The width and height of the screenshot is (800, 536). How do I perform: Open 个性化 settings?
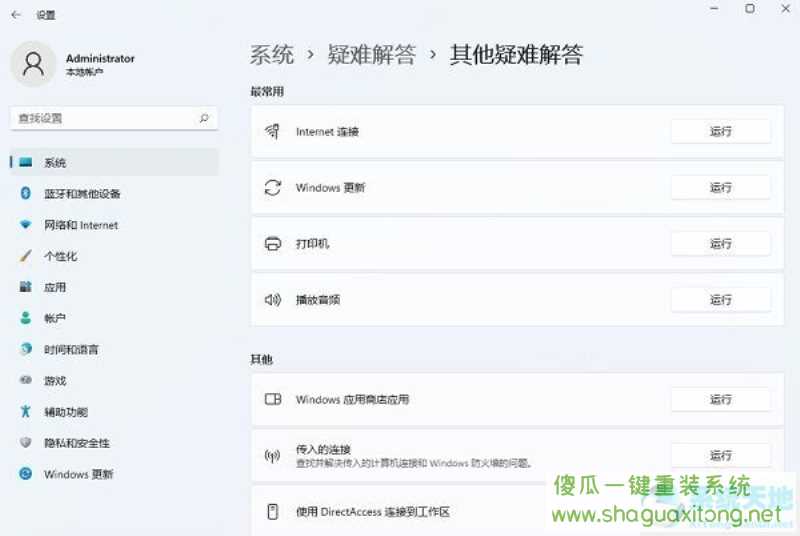pyautogui.click(x=114, y=256)
